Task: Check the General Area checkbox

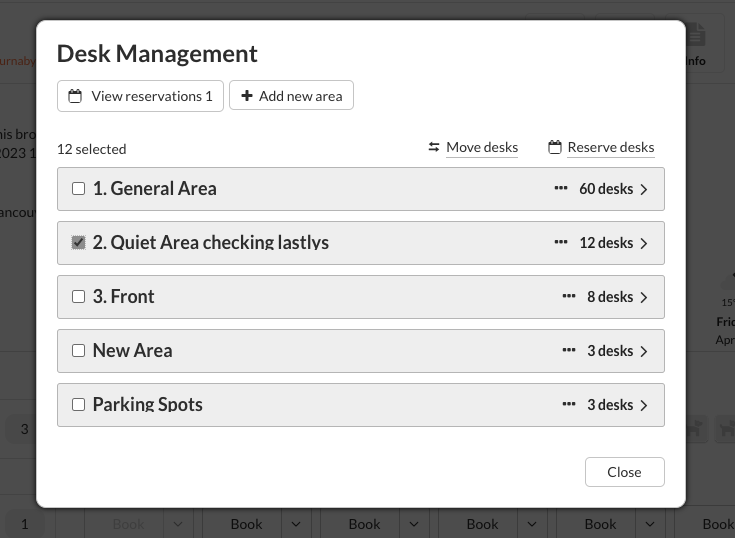Action: (79, 188)
